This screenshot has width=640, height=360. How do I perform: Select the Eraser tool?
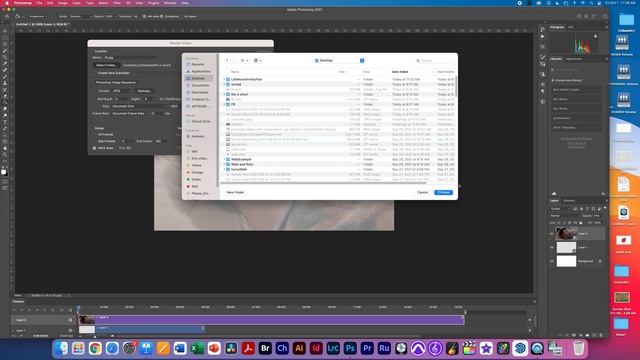click(x=5, y=96)
